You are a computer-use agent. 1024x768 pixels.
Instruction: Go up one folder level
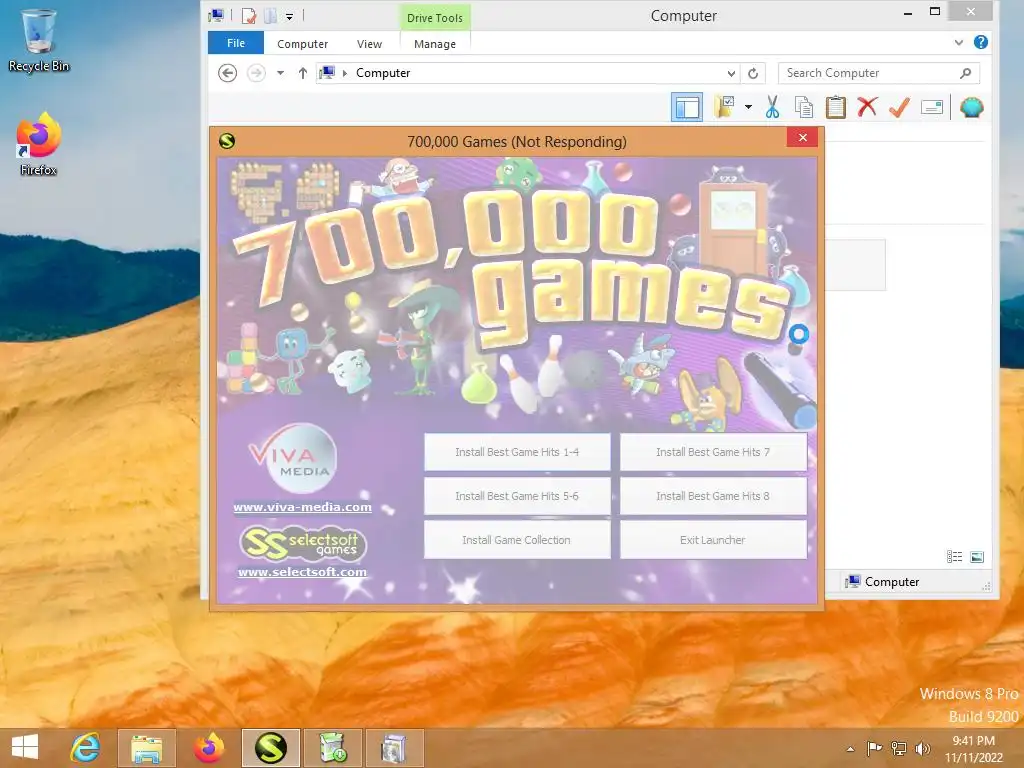coord(302,72)
